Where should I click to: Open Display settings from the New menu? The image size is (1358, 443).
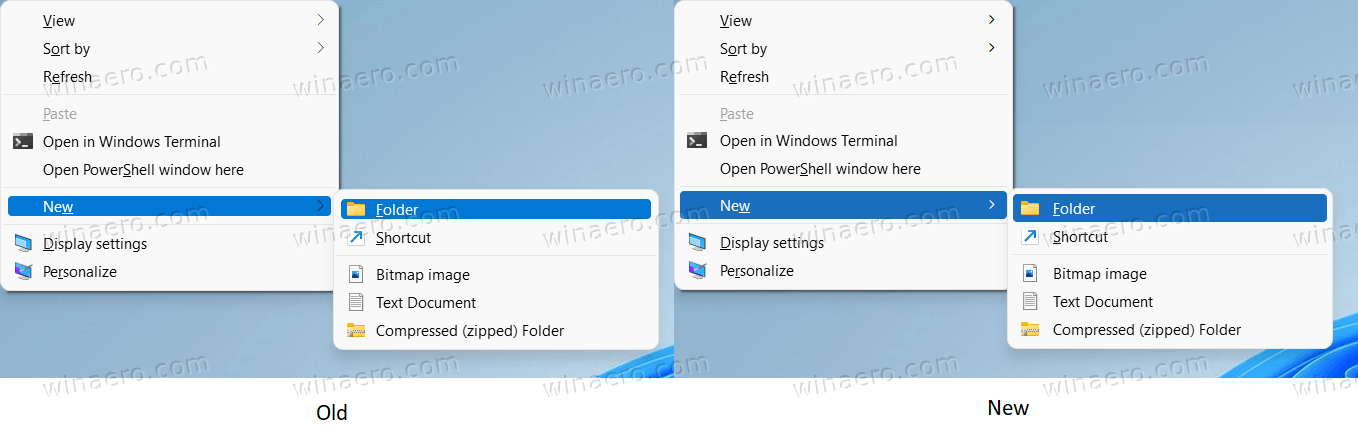coord(771,243)
